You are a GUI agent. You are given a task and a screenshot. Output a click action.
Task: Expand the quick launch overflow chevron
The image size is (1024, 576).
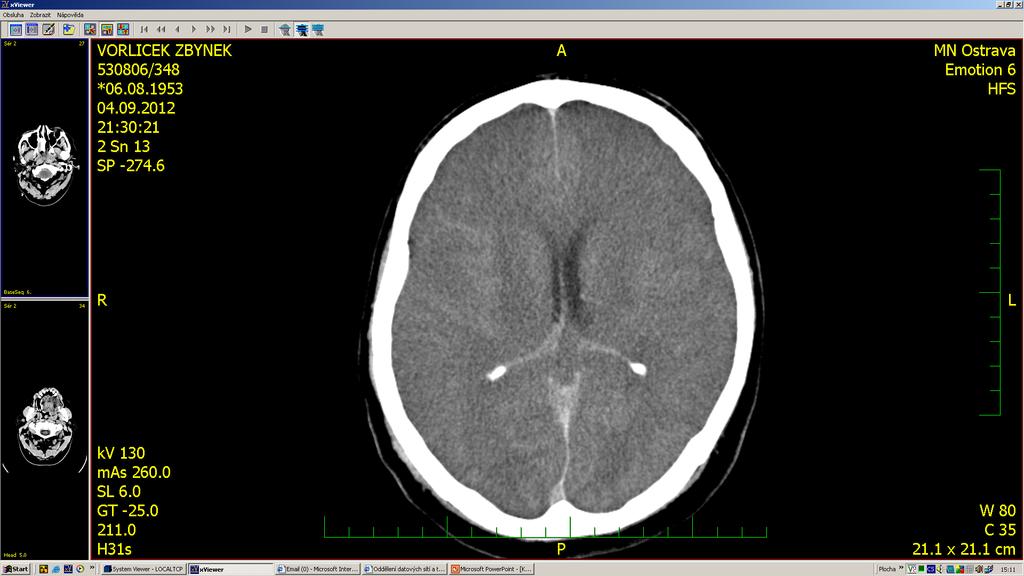pyautogui.click(x=92, y=568)
